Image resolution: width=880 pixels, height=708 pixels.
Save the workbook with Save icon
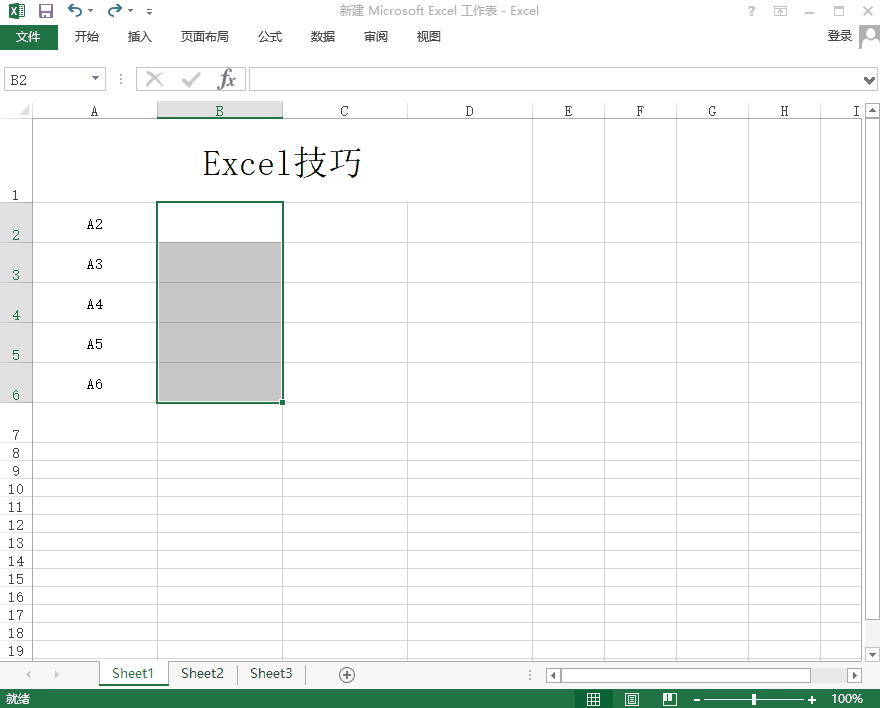point(45,11)
